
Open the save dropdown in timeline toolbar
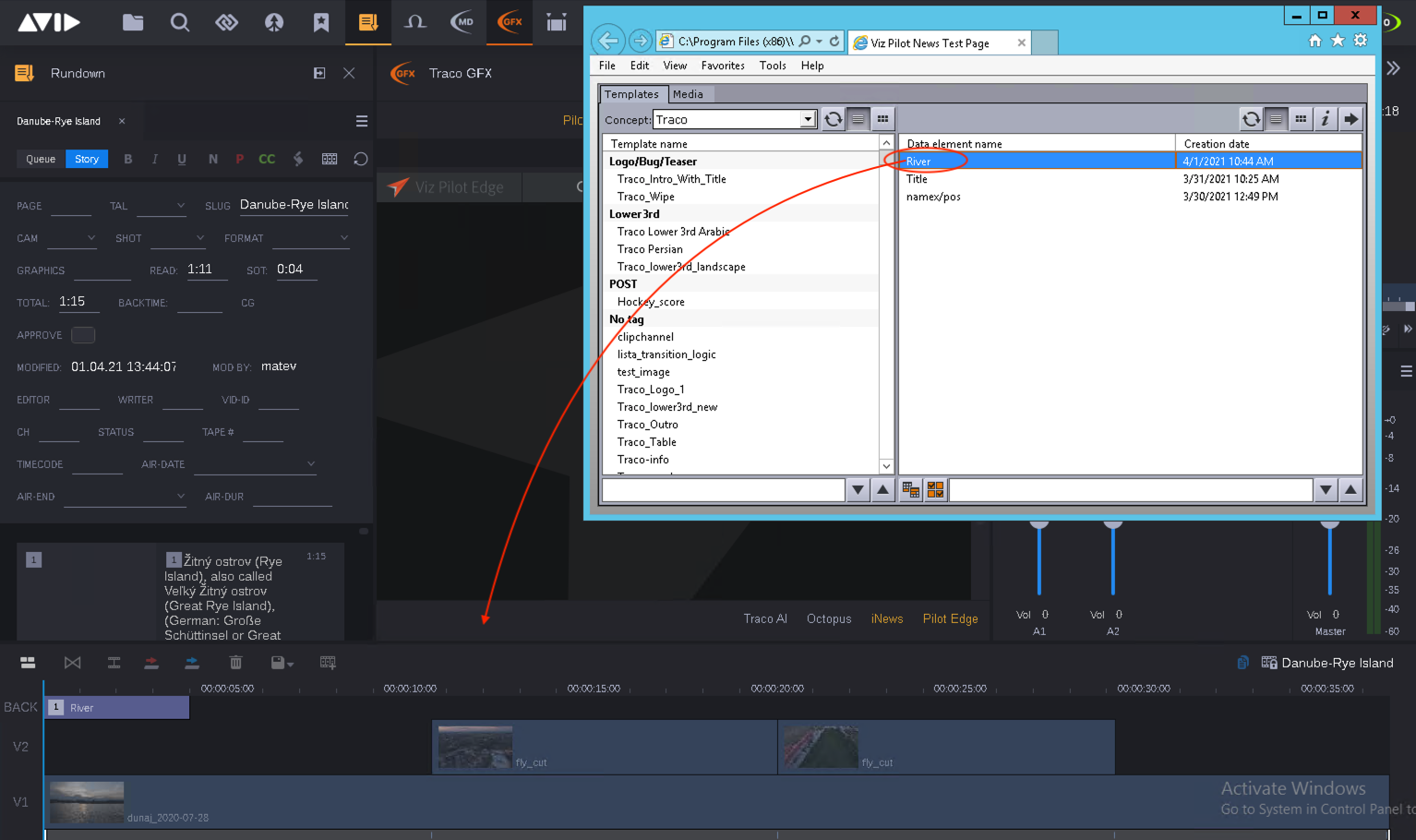tap(282, 663)
